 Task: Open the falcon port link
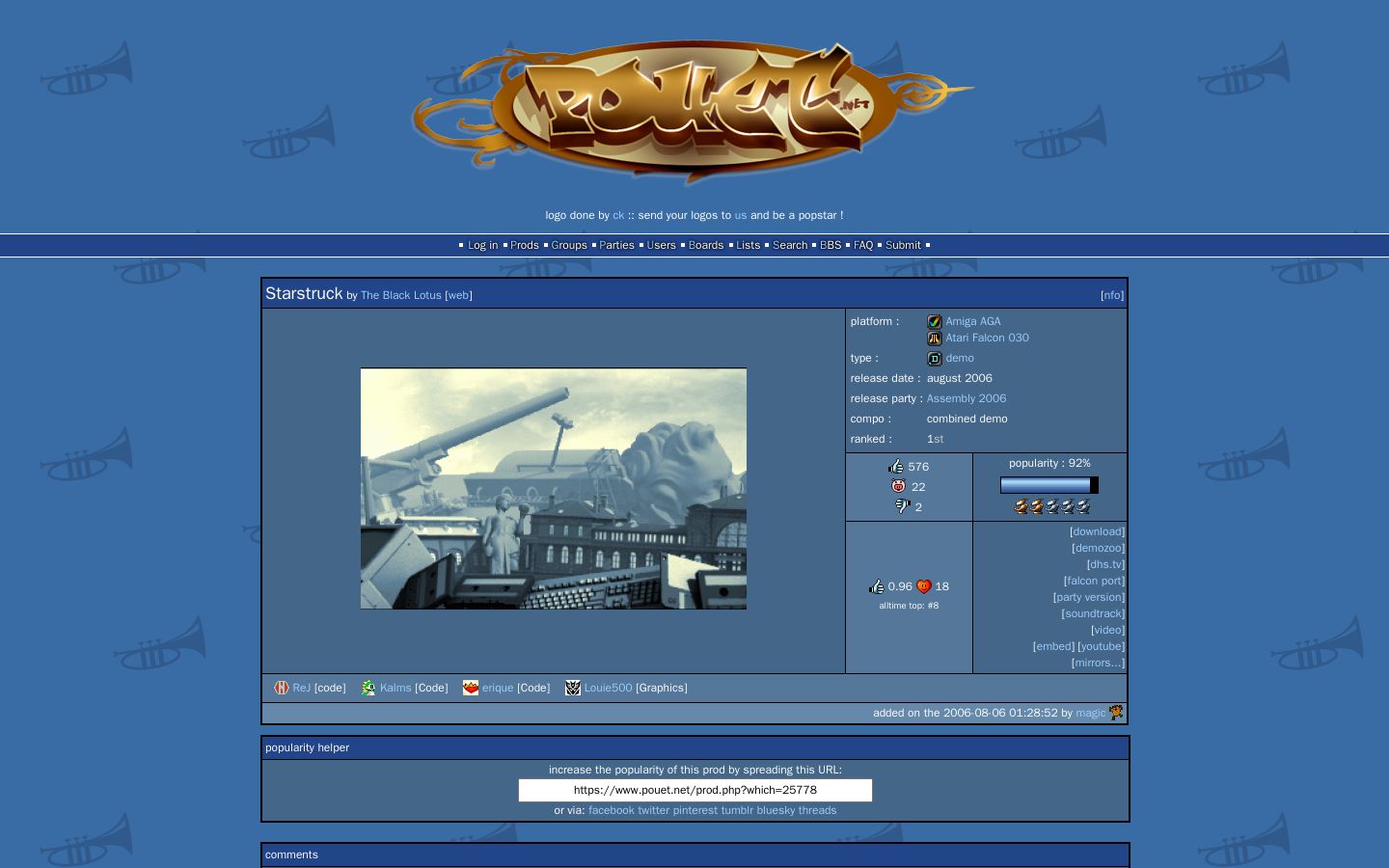pyautogui.click(x=1094, y=581)
